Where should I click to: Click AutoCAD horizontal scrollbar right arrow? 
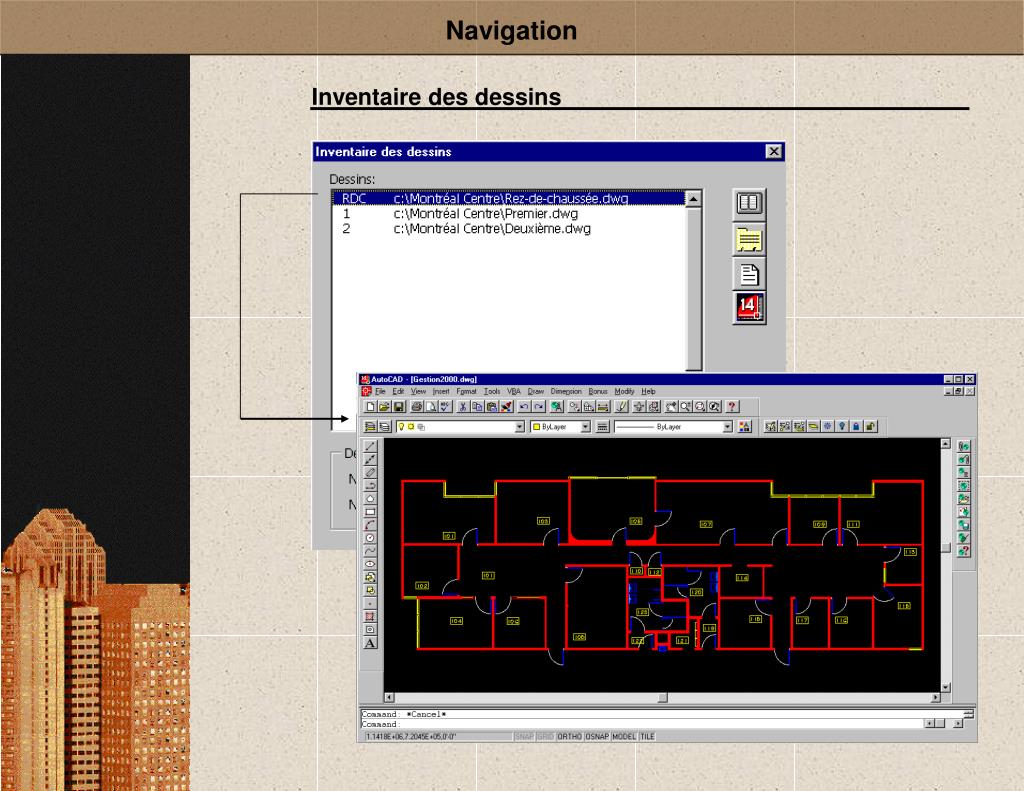(935, 698)
